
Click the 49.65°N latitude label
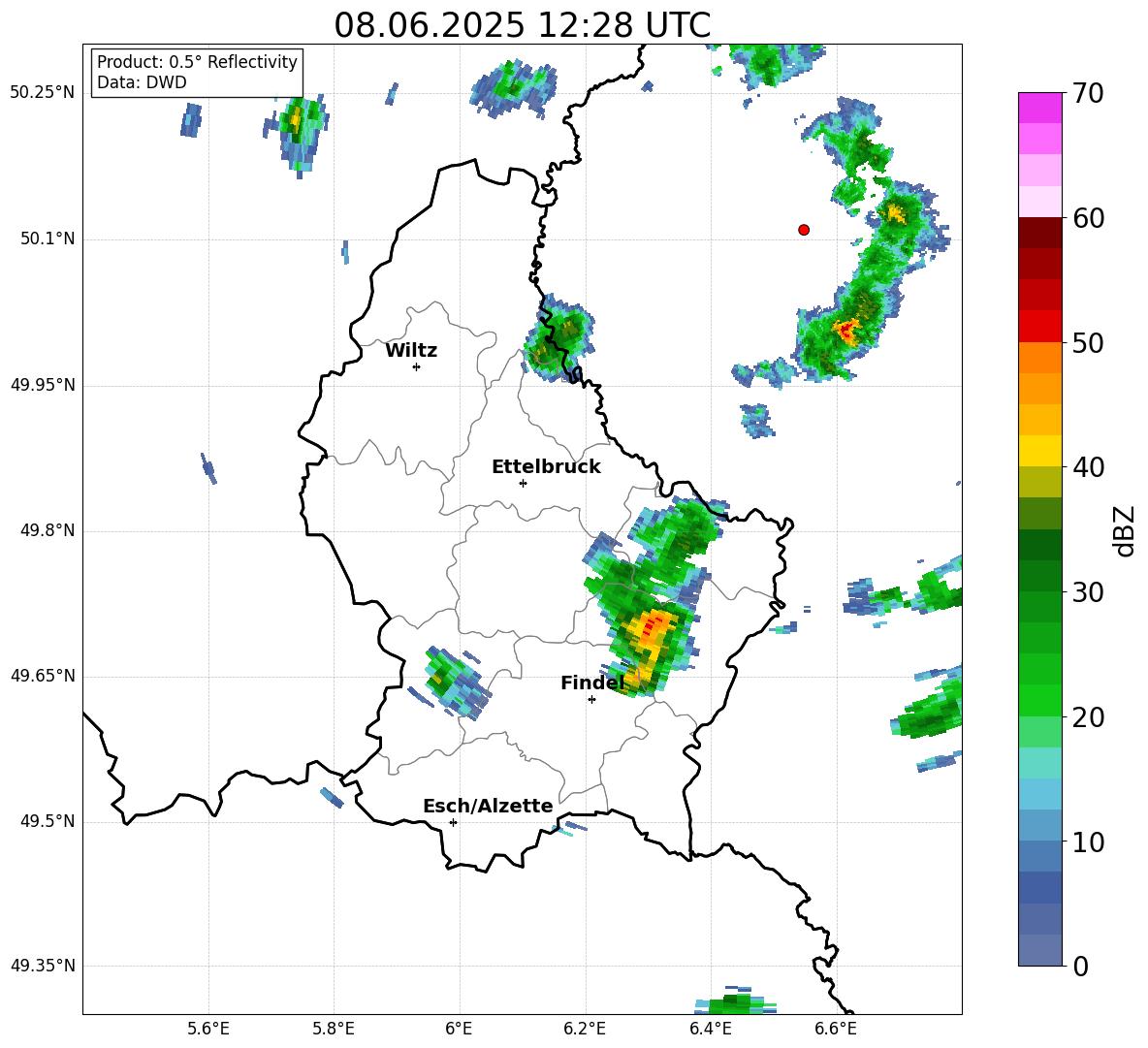(x=43, y=675)
